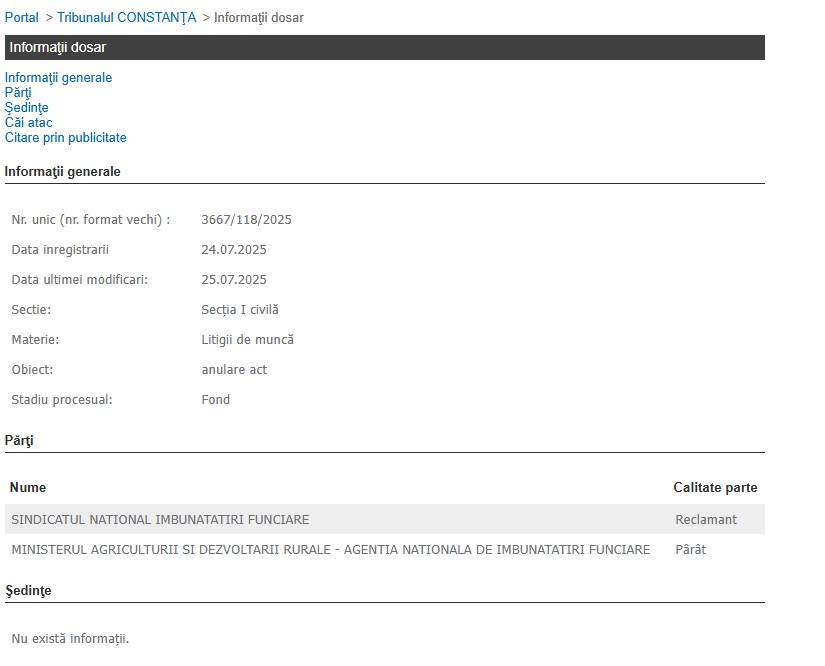825x666 pixels.
Task: Select case number 3667/118/2025
Action: [246, 219]
